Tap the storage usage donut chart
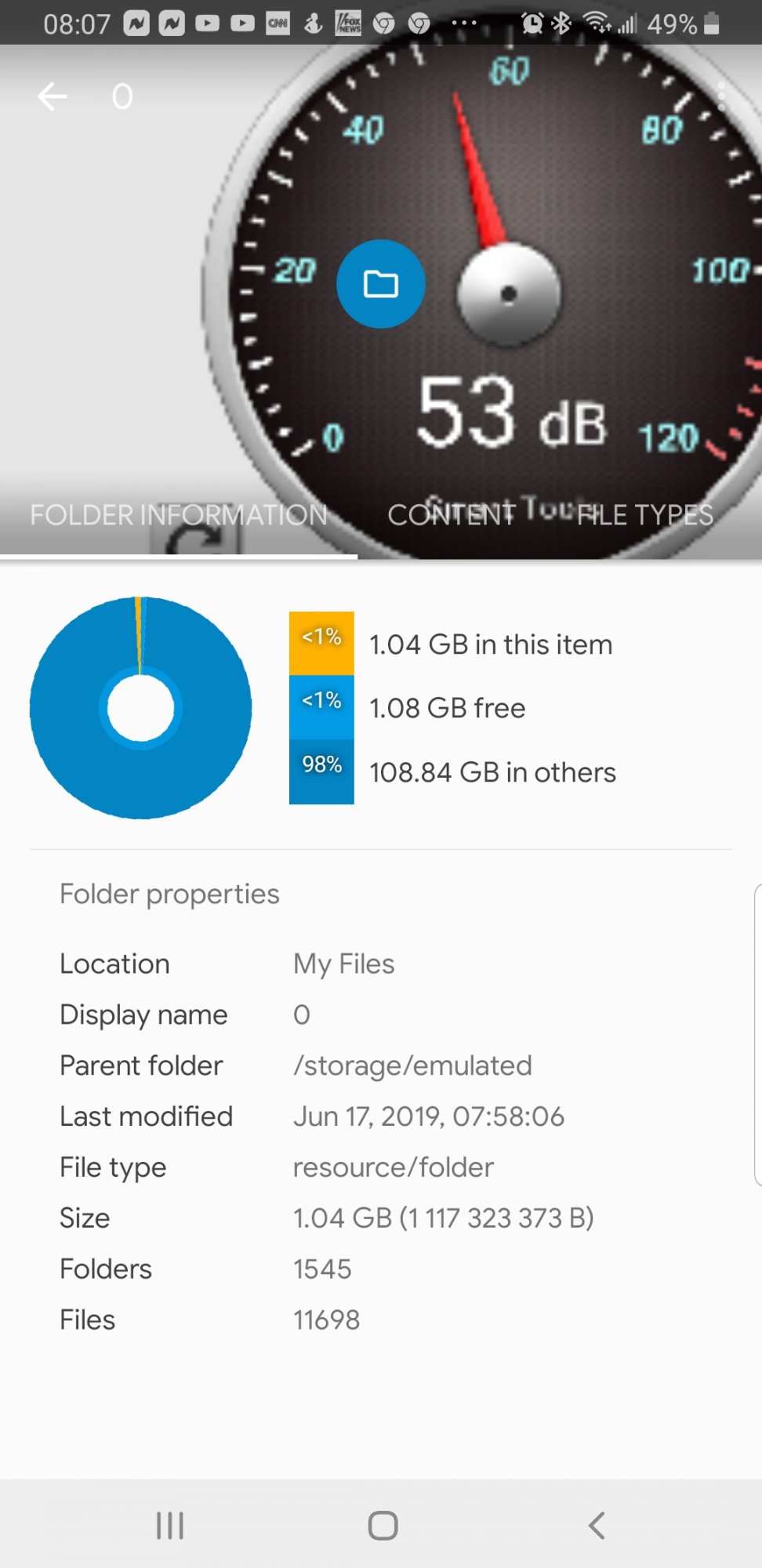The image size is (762, 1568). pos(141,708)
